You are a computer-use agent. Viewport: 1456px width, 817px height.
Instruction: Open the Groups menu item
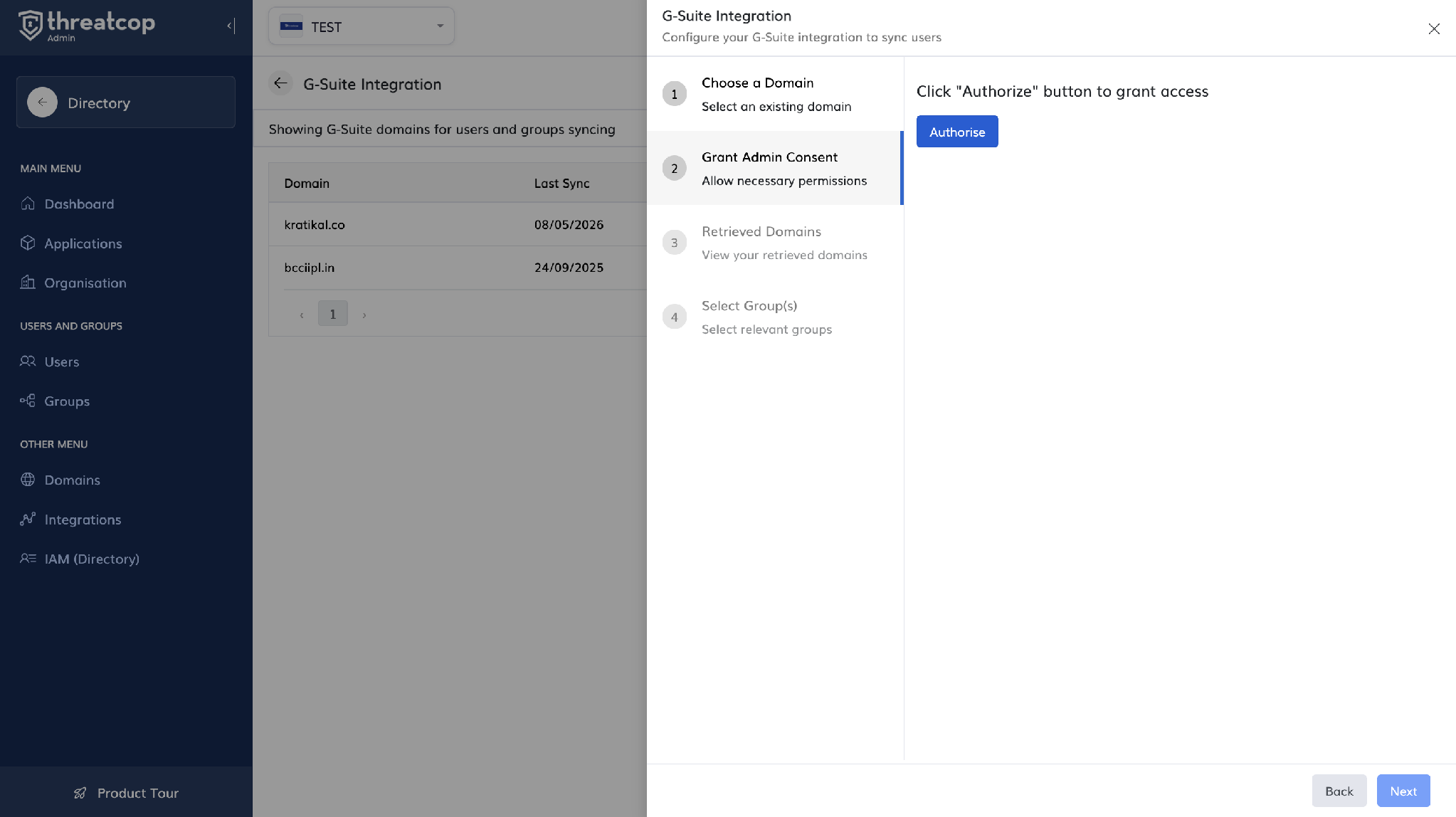[x=67, y=401]
